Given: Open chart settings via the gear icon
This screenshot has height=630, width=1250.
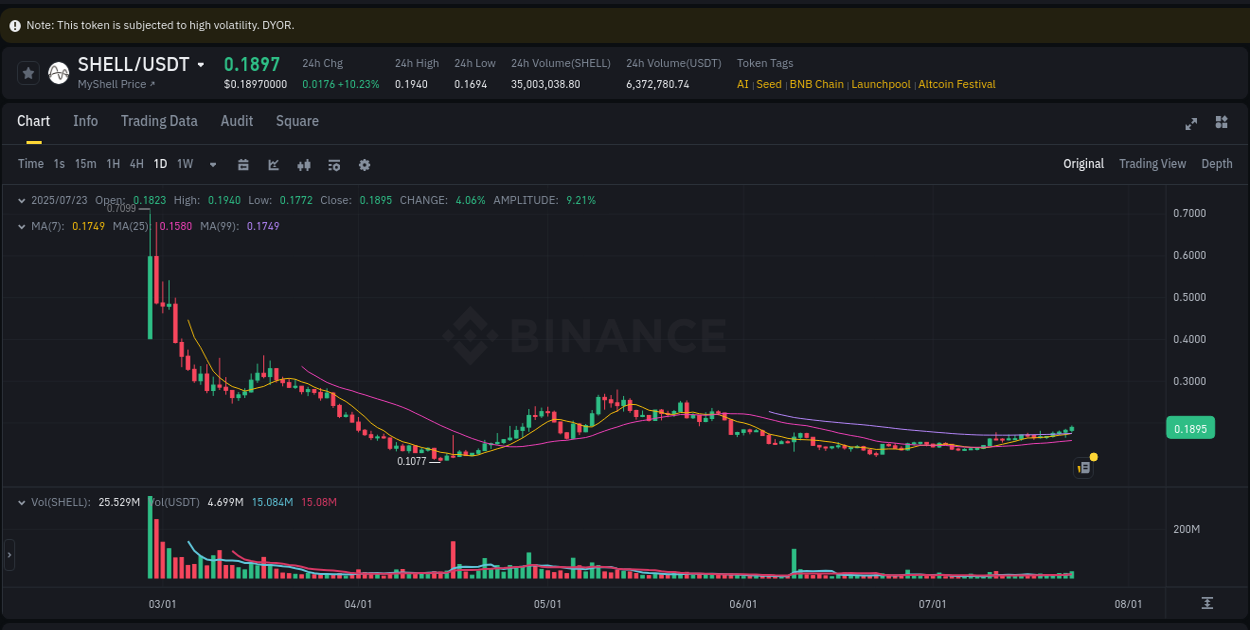Looking at the screenshot, I should 364,164.
